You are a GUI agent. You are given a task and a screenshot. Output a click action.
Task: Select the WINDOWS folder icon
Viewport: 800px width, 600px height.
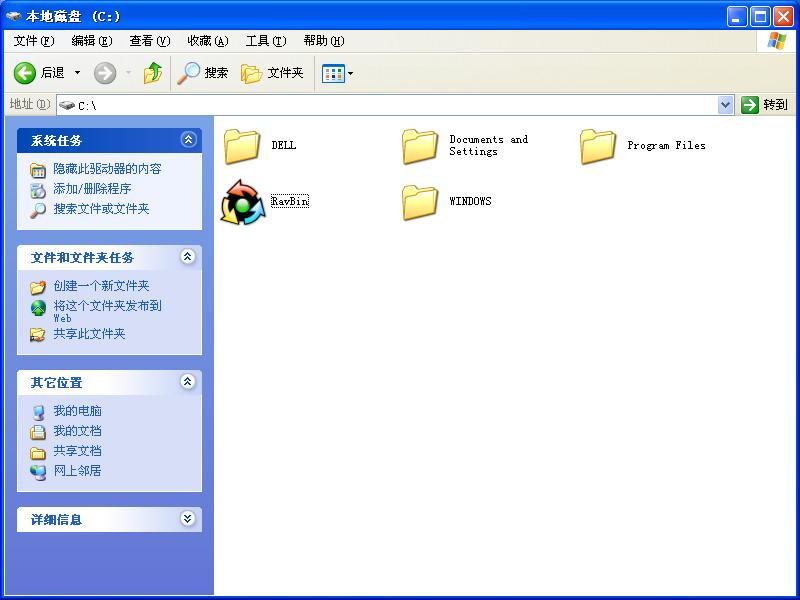pos(420,202)
